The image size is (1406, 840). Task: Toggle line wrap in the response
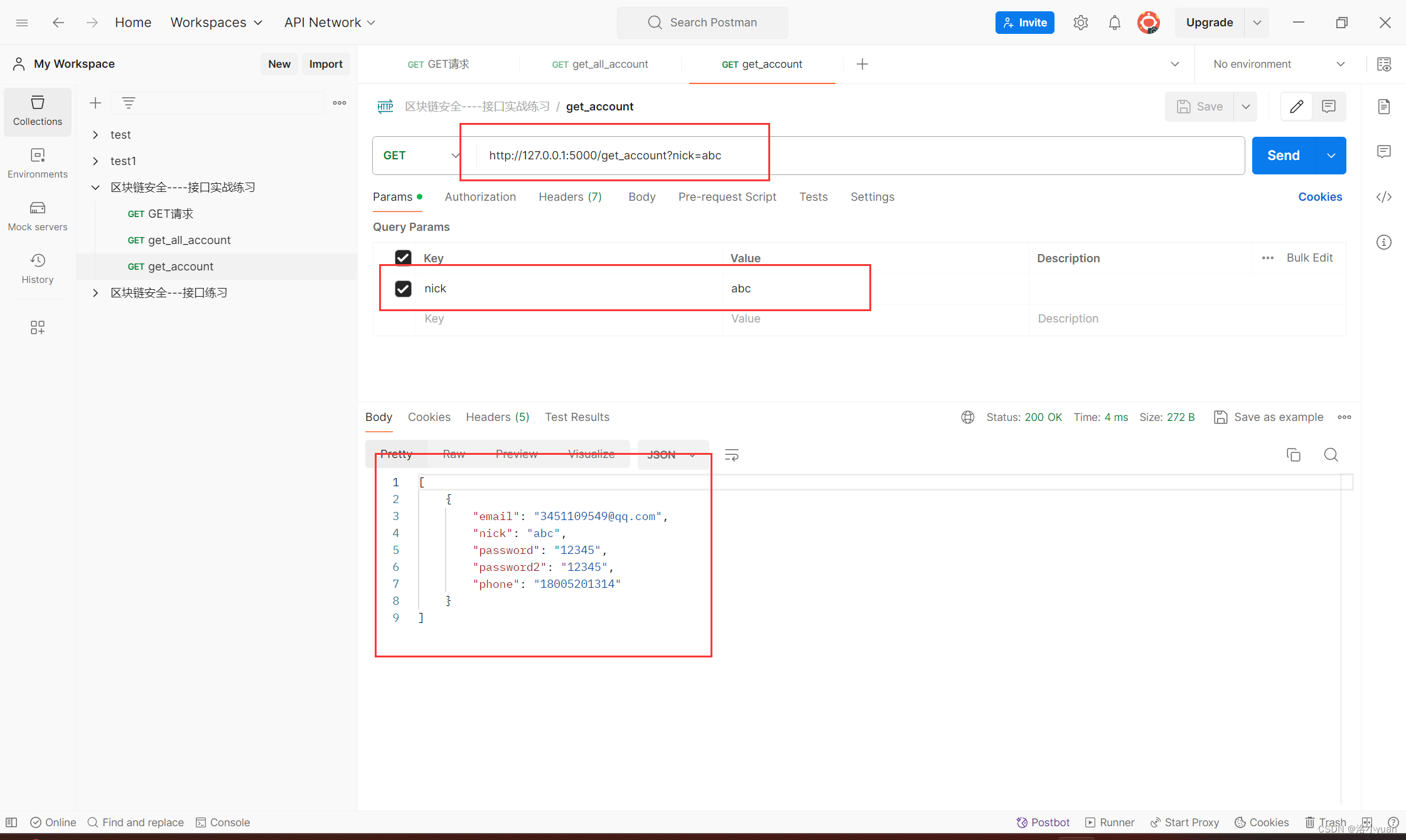point(732,455)
